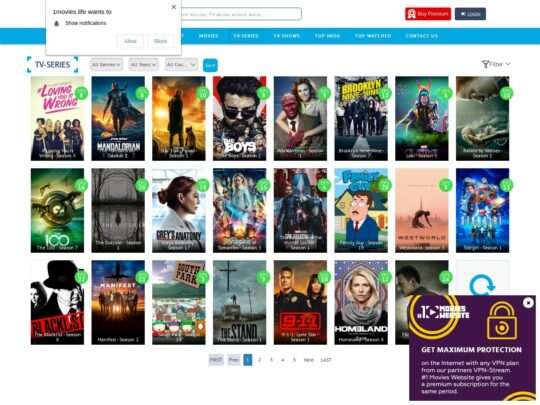Open The Stand Season 1 poster
The width and height of the screenshot is (540, 405).
(x=239, y=302)
